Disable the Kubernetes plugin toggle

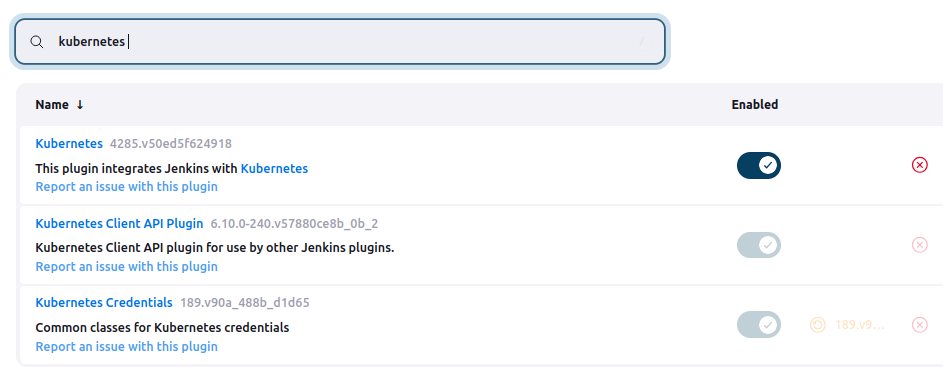click(x=758, y=165)
